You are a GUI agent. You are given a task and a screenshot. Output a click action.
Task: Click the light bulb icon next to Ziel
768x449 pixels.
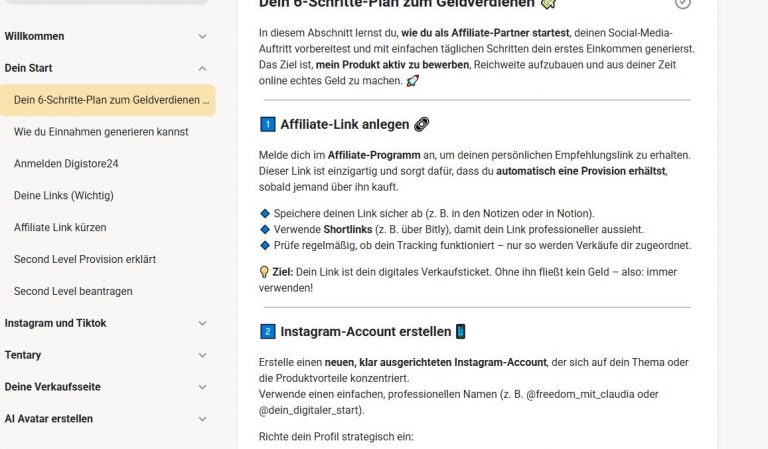[x=264, y=272]
